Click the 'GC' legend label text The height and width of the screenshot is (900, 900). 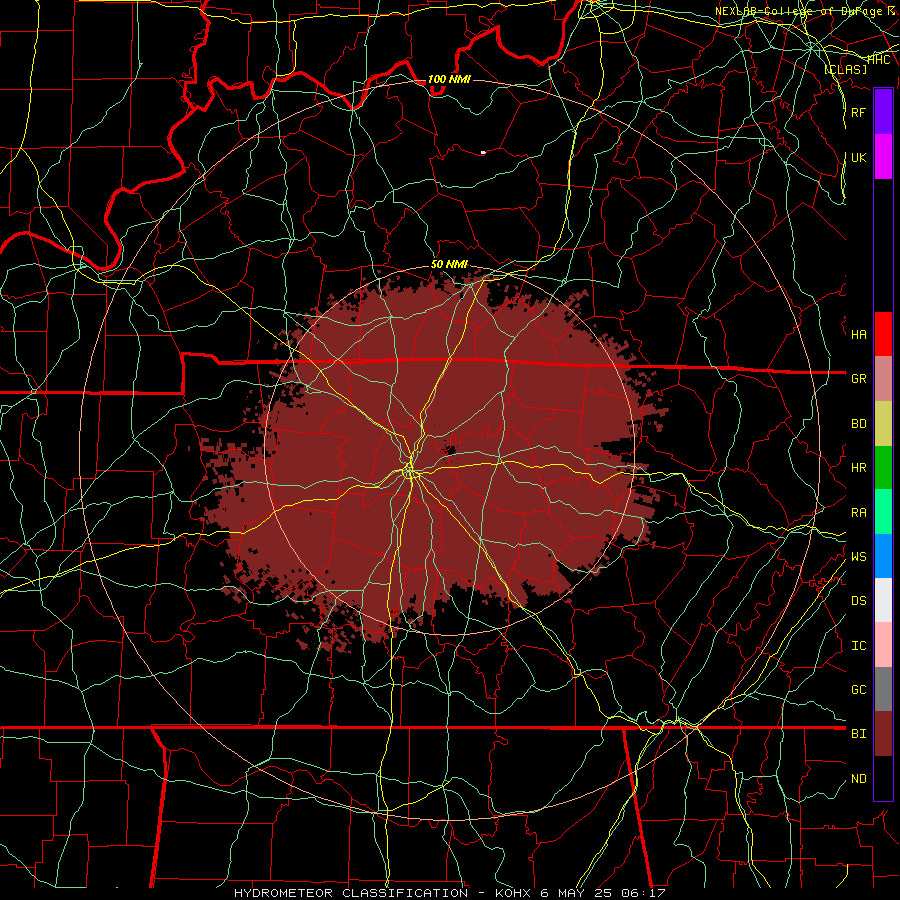[858, 690]
